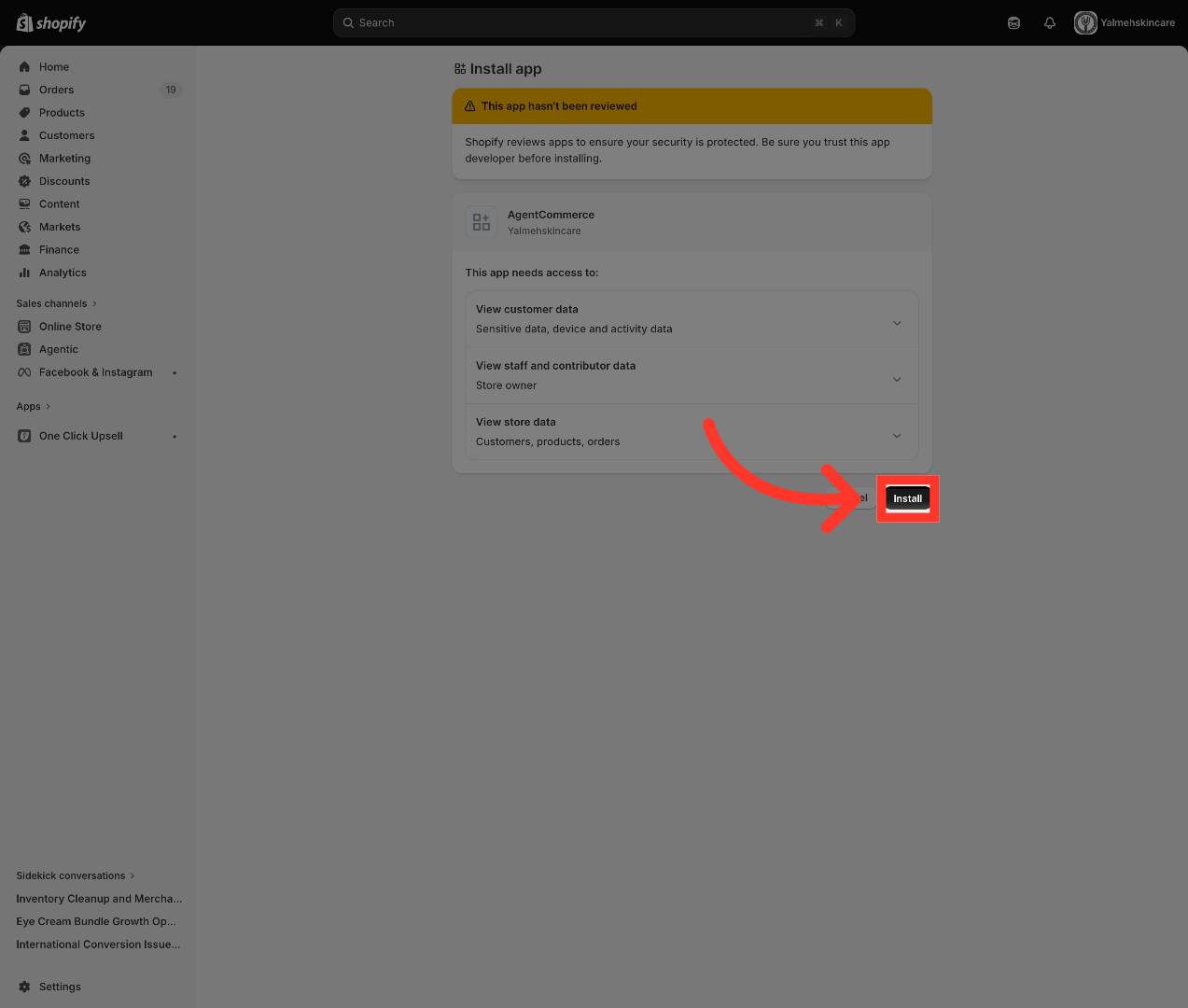Click "This app needs access to:" text
The width and height of the screenshot is (1188, 1008).
[532, 273]
